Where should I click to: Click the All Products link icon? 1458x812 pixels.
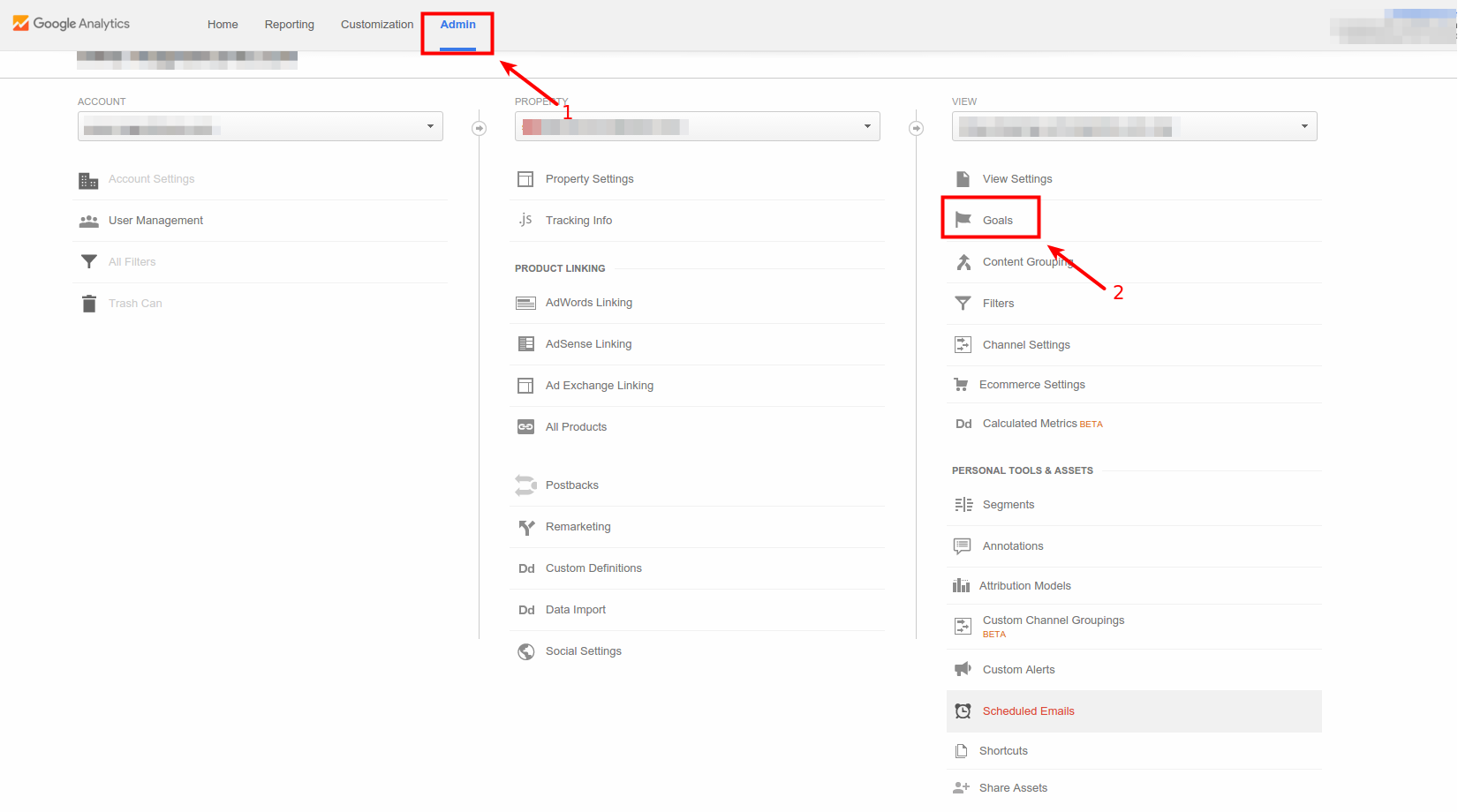point(525,427)
